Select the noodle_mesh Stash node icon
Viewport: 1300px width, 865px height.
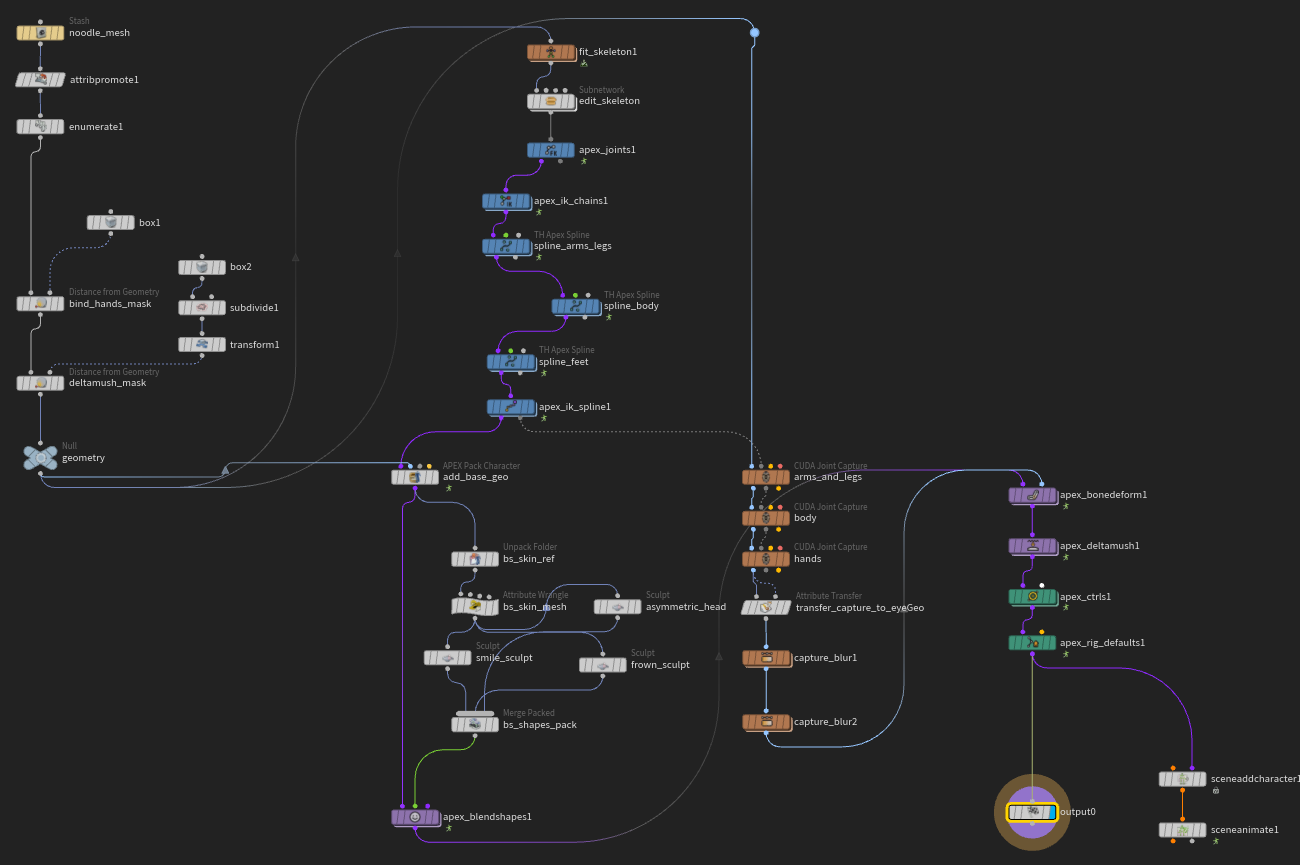pos(41,33)
